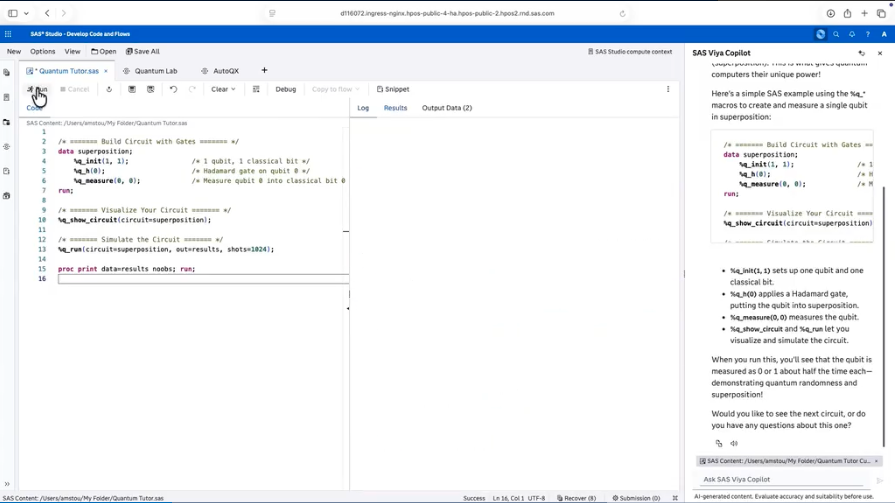This screenshot has height=503, width=895.
Task: Start a new chat in SAS Viya Copilot
Action: [861, 53]
